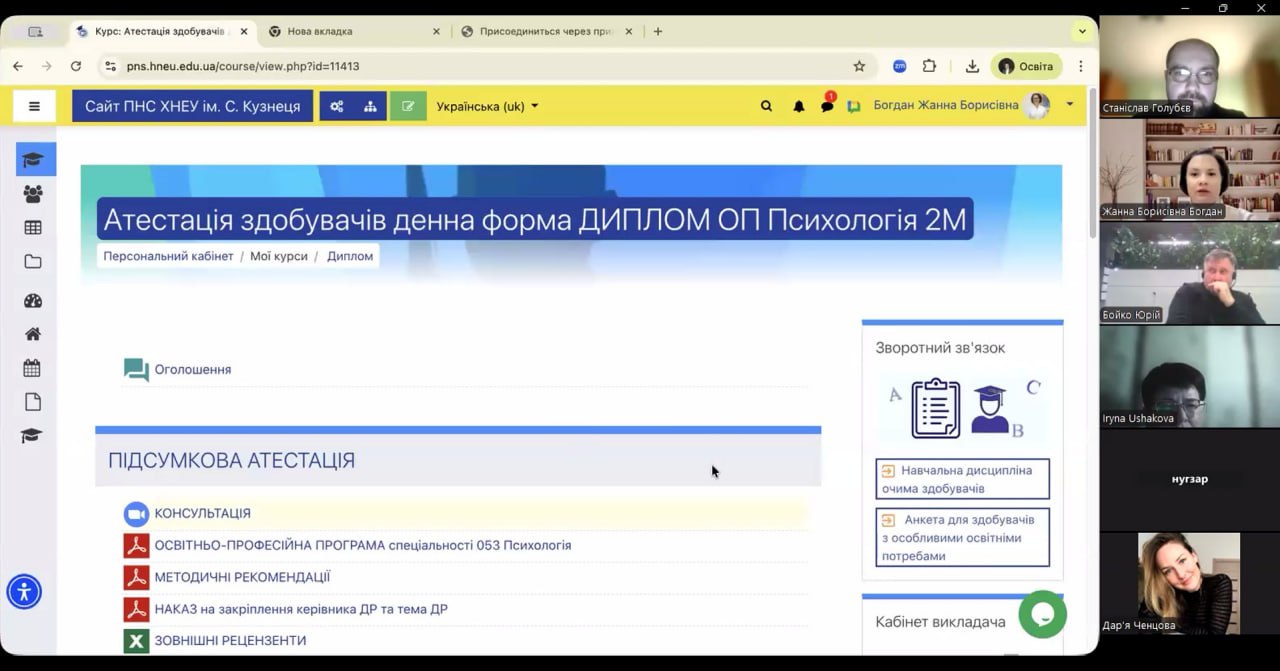1280x671 pixels.
Task: Click the green edit mode button
Action: click(x=408, y=106)
